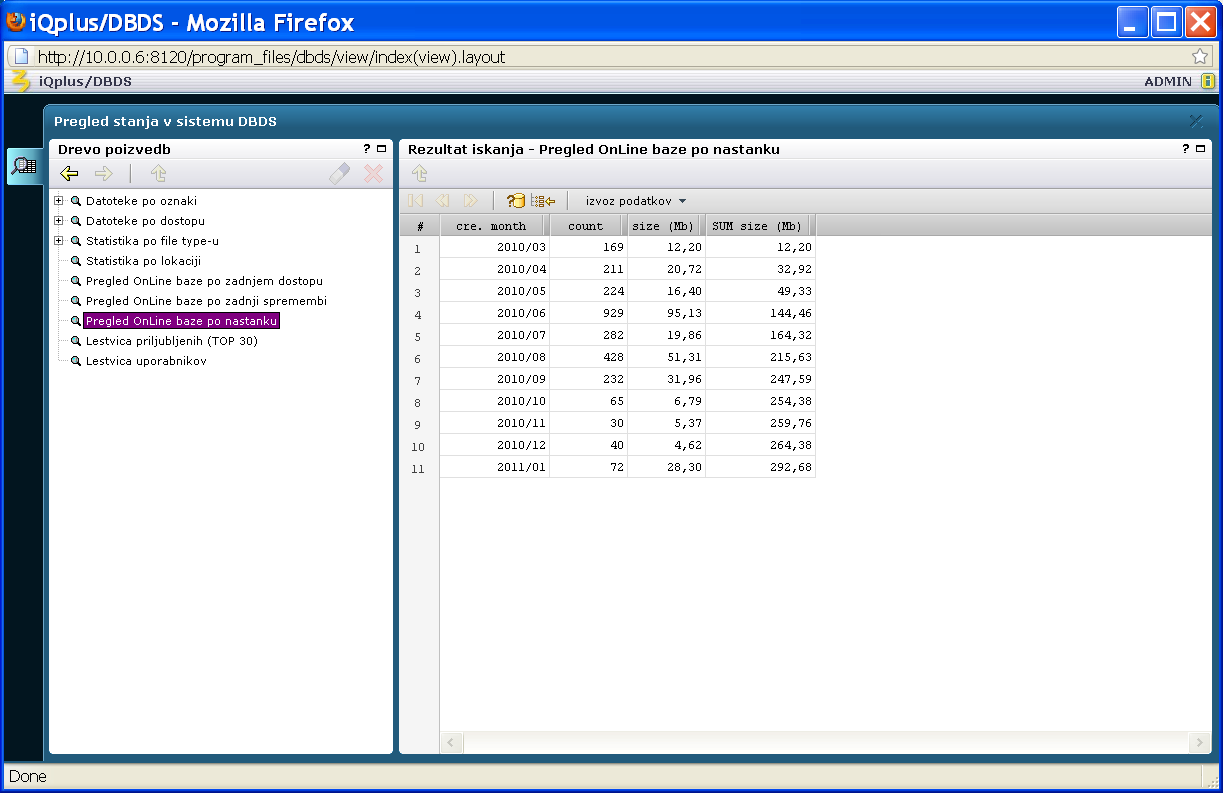The width and height of the screenshot is (1223, 793).
Task: Open Pregled OnLine baze po zadnji spremembi
Action: (x=206, y=301)
